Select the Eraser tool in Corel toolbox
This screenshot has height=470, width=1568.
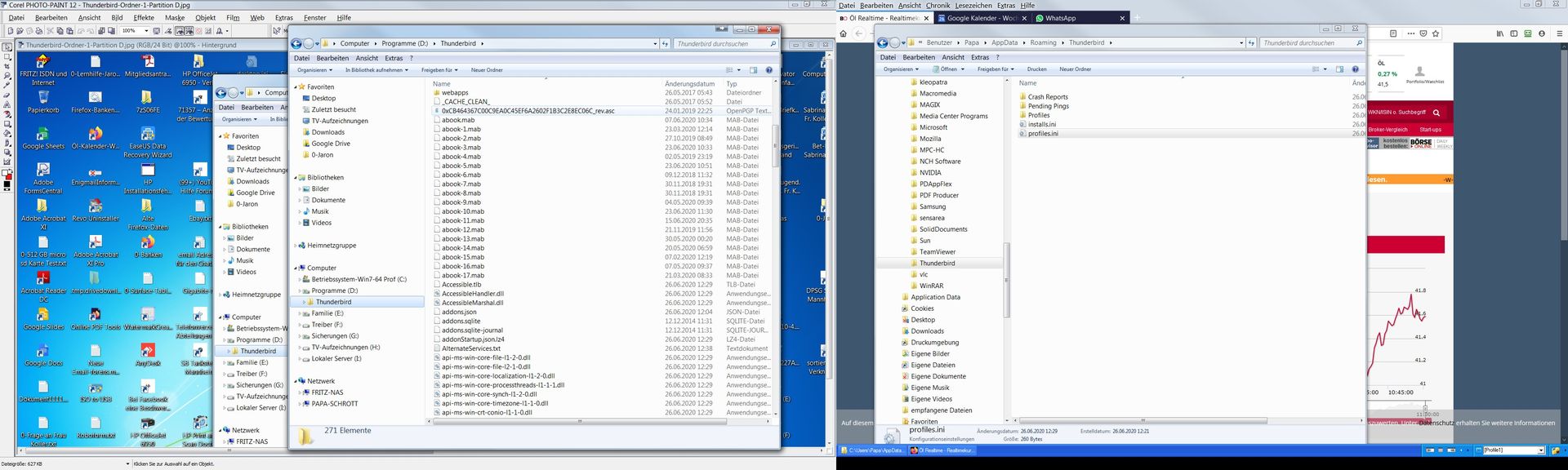coord(7,95)
